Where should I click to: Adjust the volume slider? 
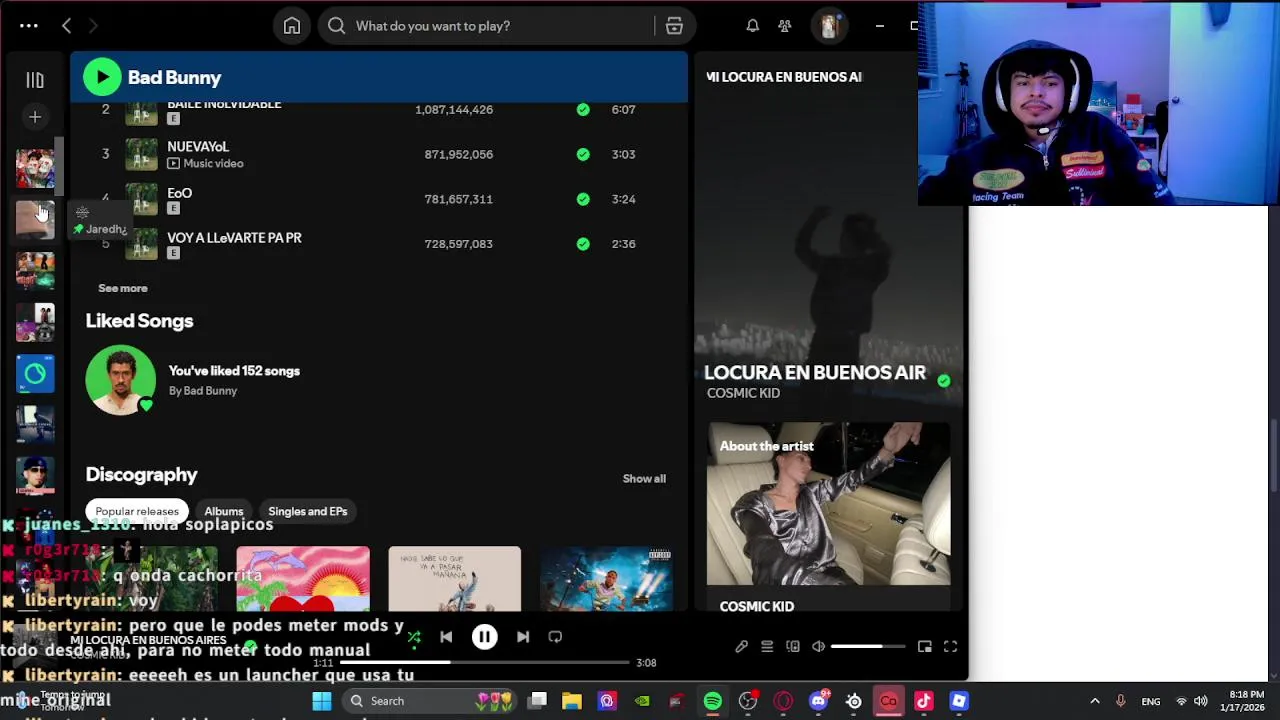(868, 647)
